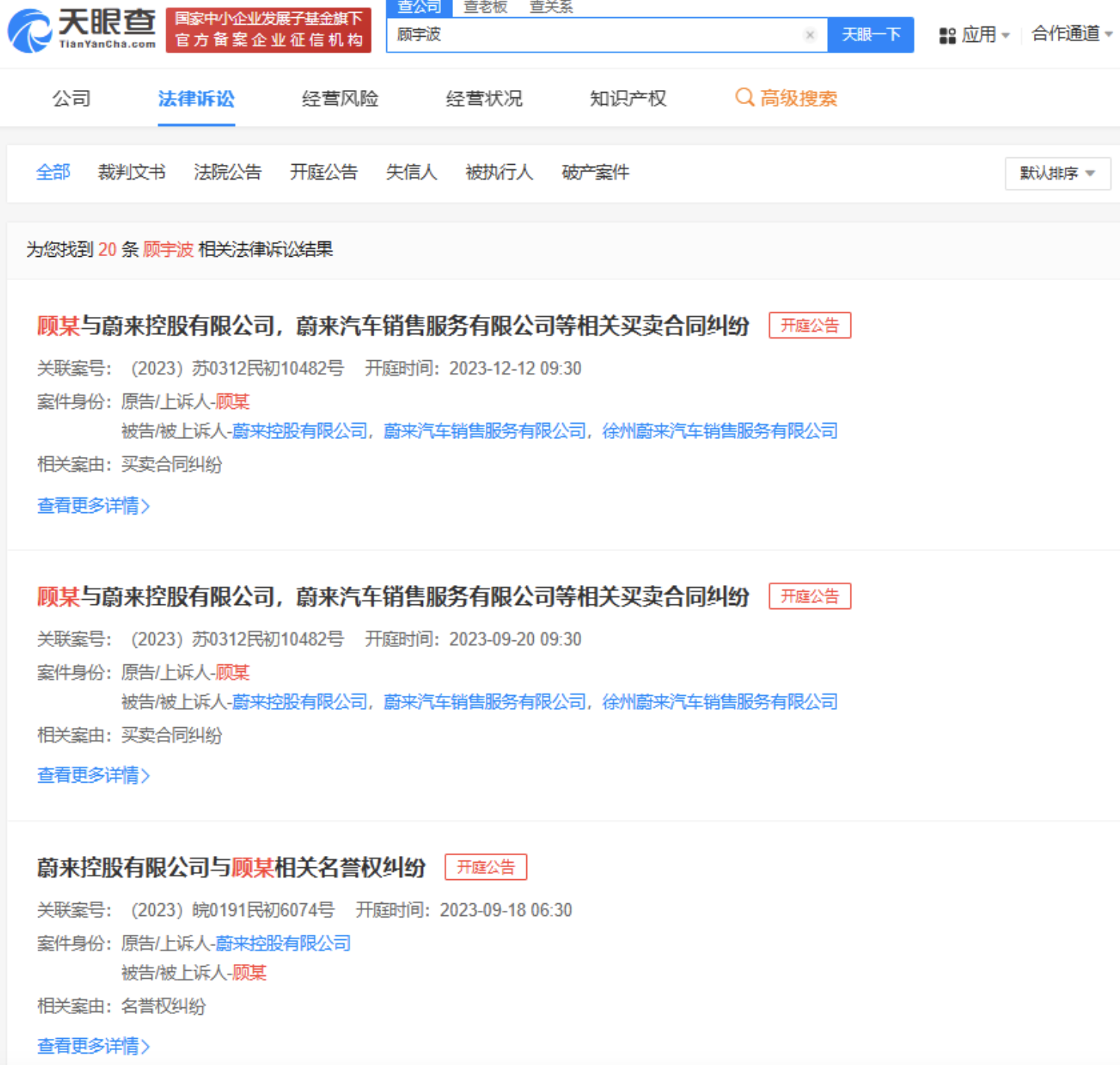Click the red 国家中小企业发展子基金 banner
The width and height of the screenshot is (1120, 1065).
269,30
